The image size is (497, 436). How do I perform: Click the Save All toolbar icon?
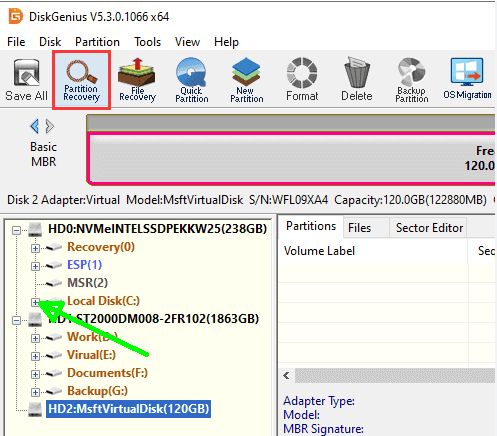pyautogui.click(x=27, y=80)
